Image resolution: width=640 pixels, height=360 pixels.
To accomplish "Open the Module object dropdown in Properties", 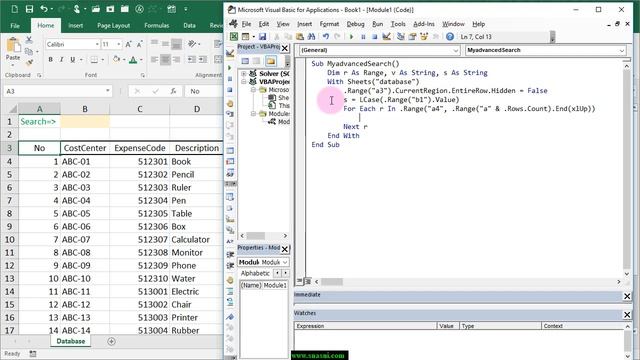I will pyautogui.click(x=285, y=262).
